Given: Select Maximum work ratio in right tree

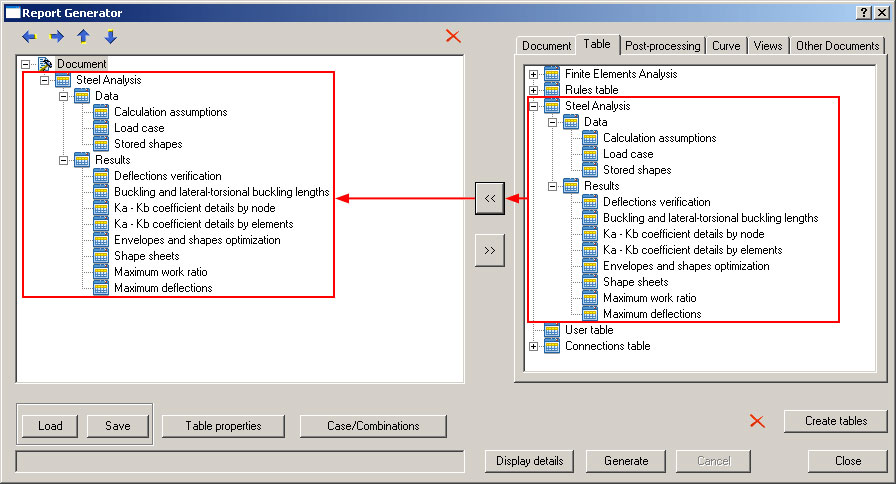Looking at the screenshot, I should [649, 298].
